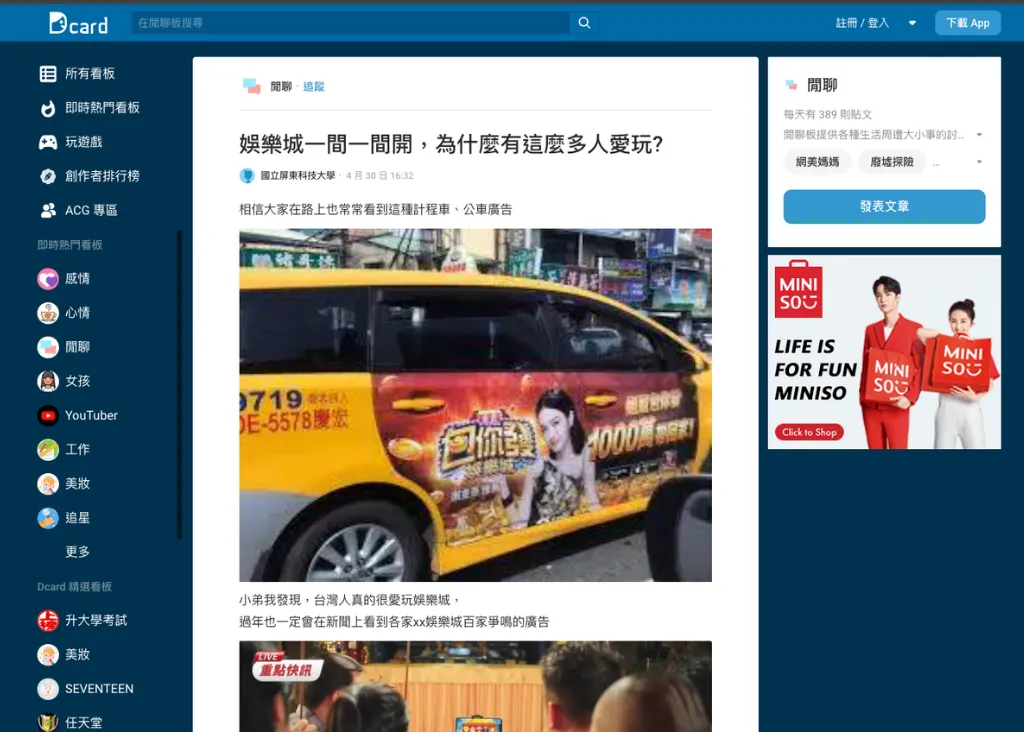
Task: Click the post title 娛樂城一間一間開
Action: point(451,144)
